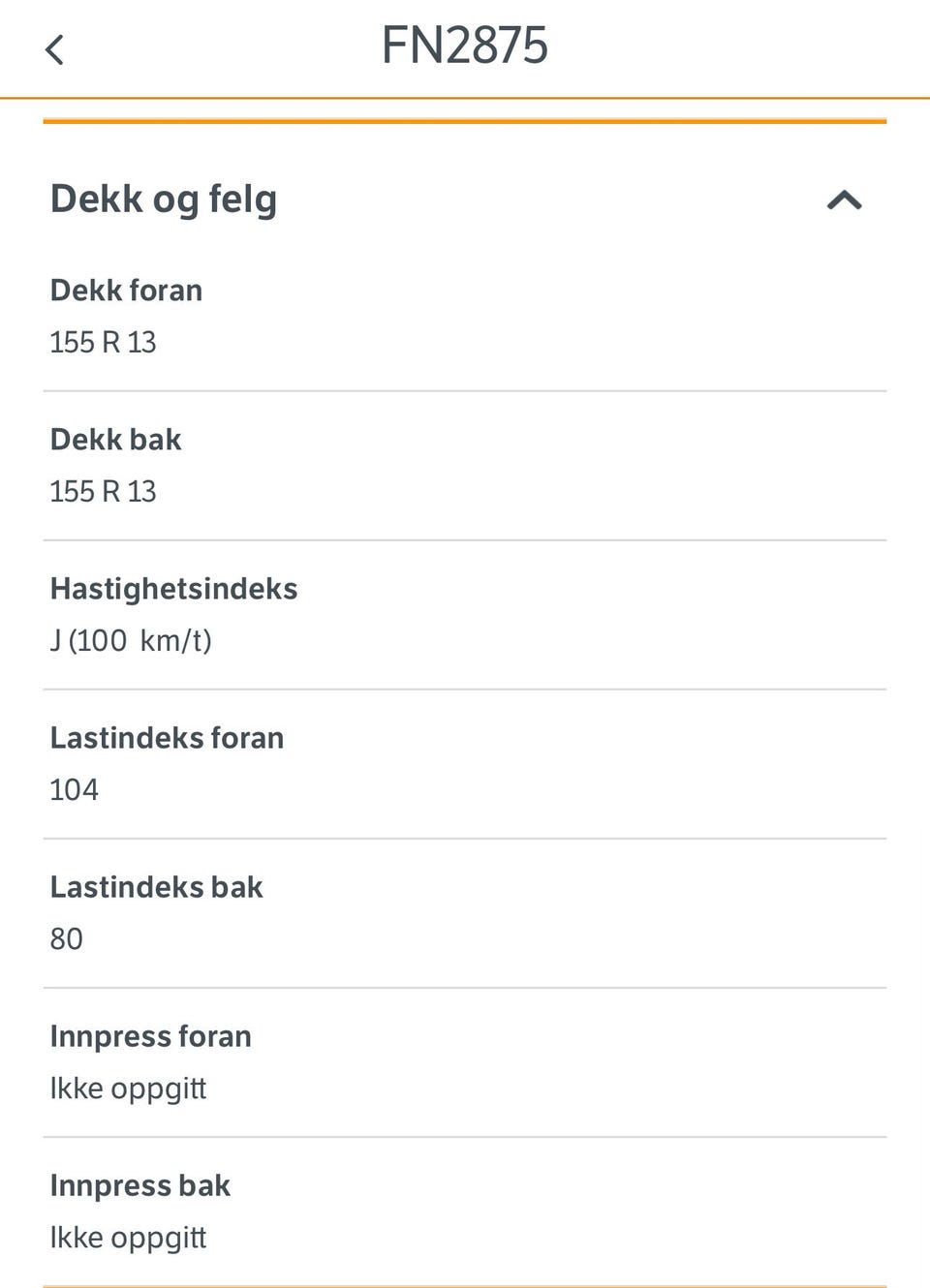Select the Innpress bak label
The height and width of the screenshot is (1288, 930).
coord(139,1185)
